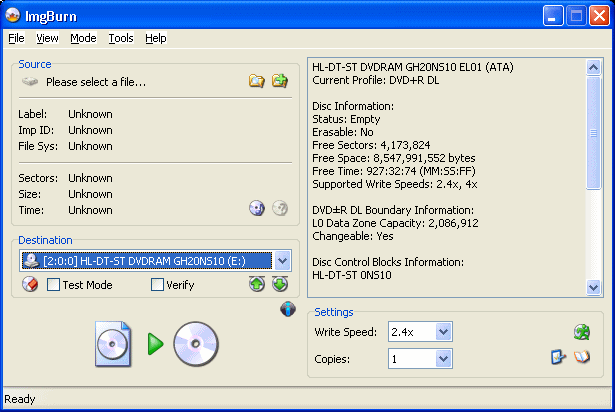The width and height of the screenshot is (615, 412).
Task: Enable the Test Mode checkbox
Action: [x=53, y=284]
